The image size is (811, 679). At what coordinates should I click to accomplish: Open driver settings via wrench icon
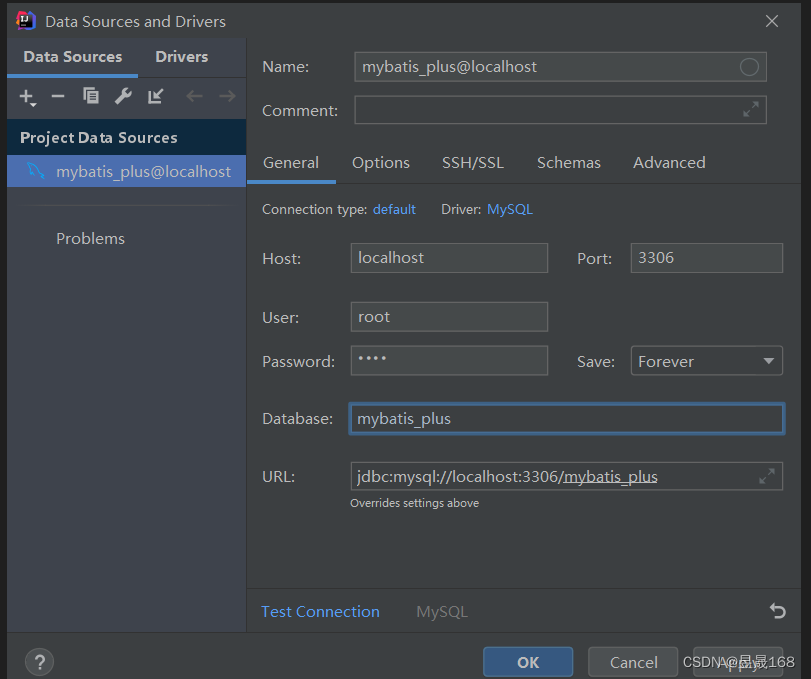click(123, 96)
